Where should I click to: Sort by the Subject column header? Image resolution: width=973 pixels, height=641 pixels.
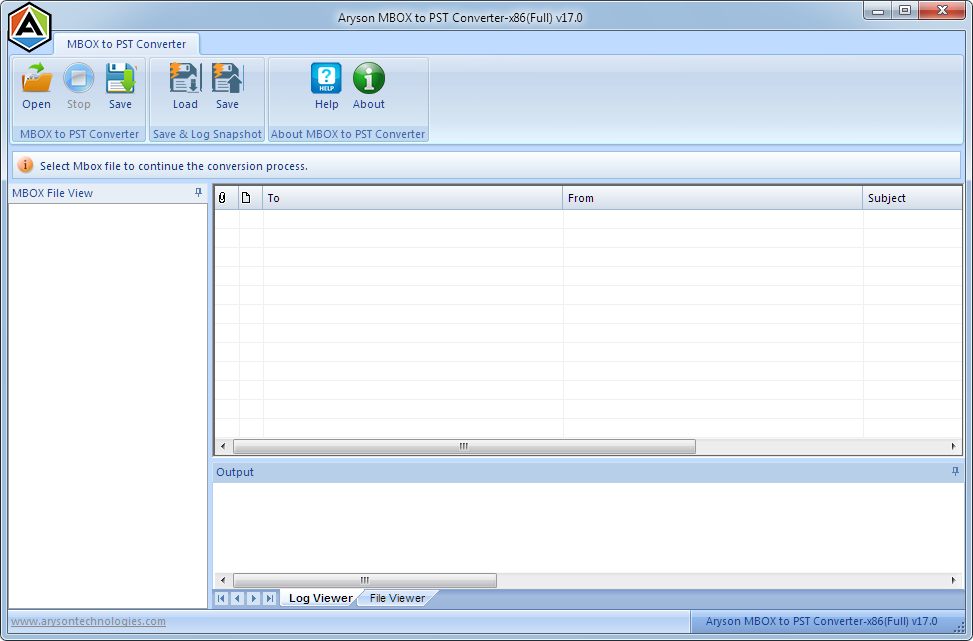click(912, 198)
